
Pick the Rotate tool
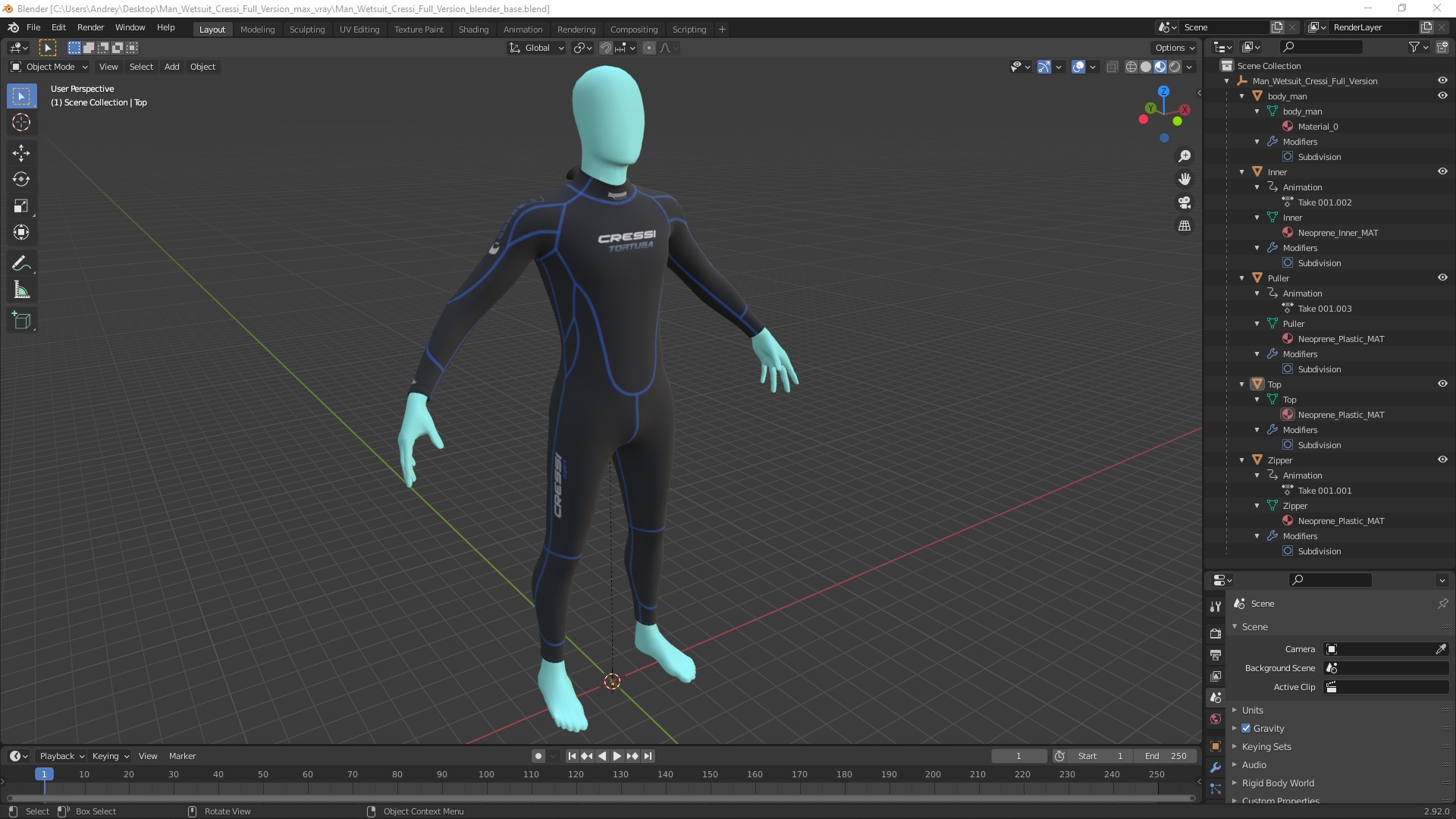coord(21,180)
